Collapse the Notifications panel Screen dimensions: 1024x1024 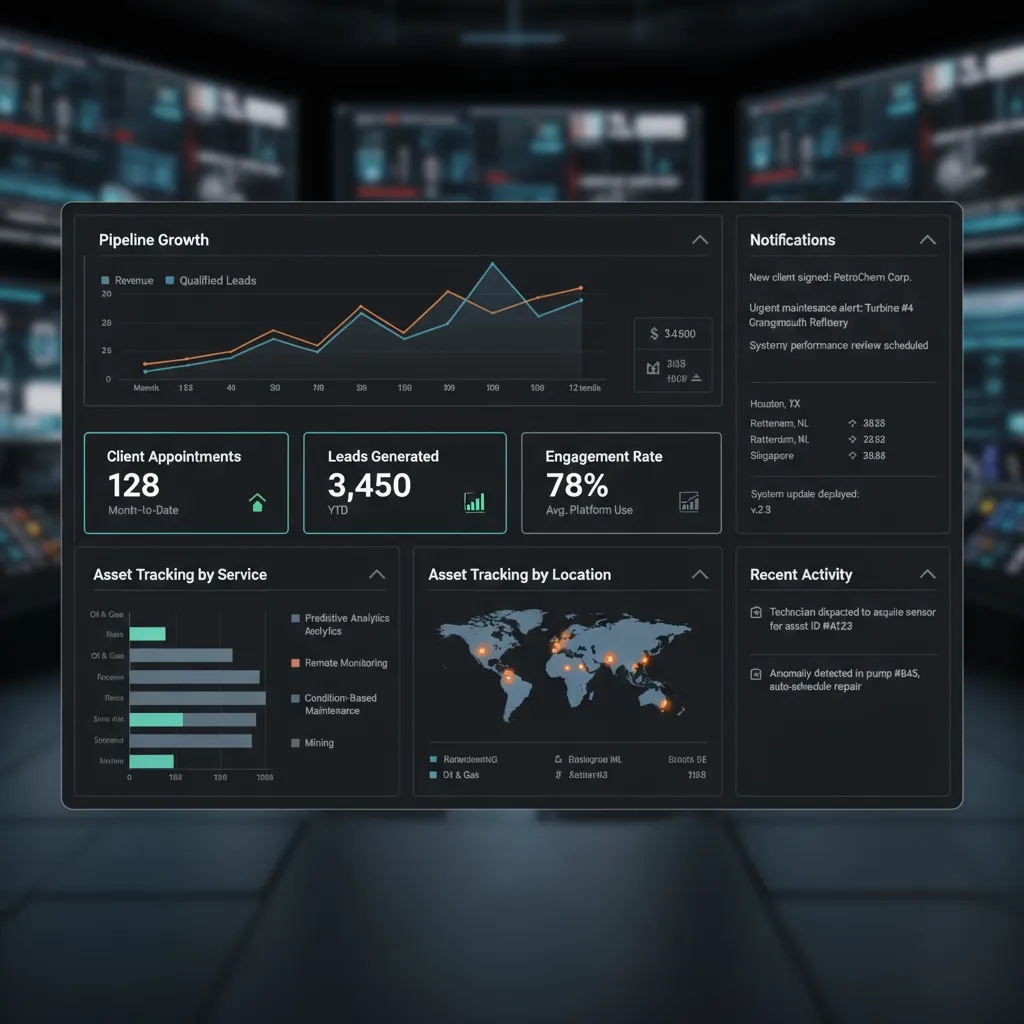[928, 240]
